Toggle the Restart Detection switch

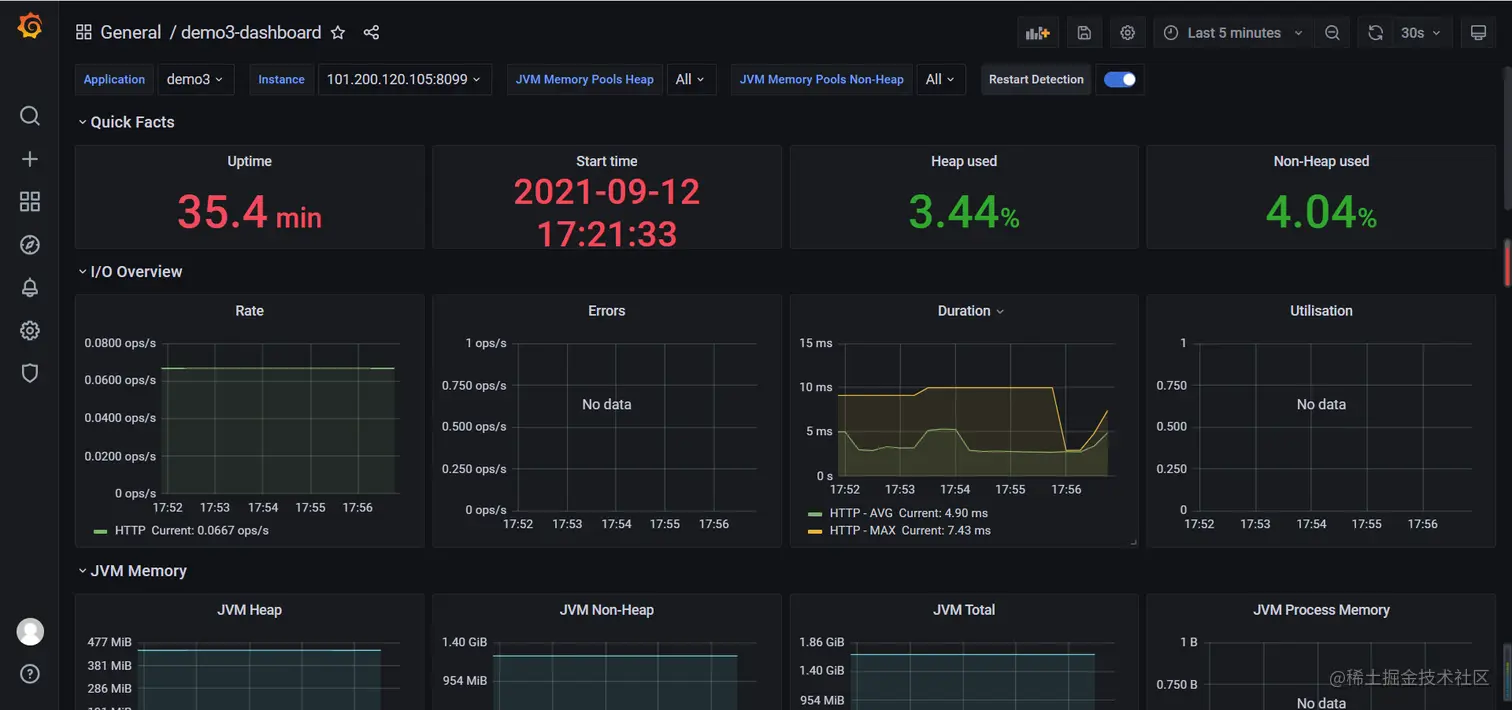[1120, 80]
